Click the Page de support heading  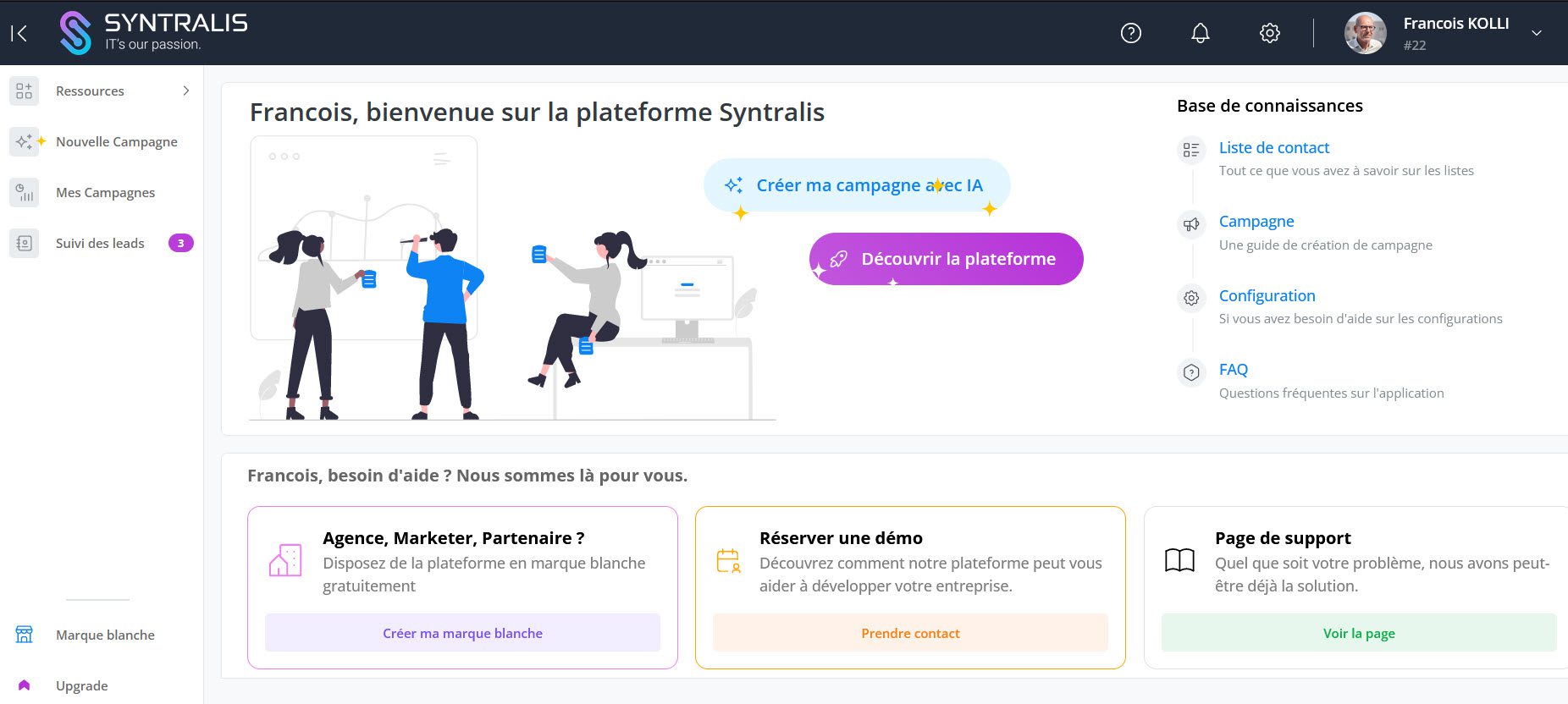pos(1283,538)
